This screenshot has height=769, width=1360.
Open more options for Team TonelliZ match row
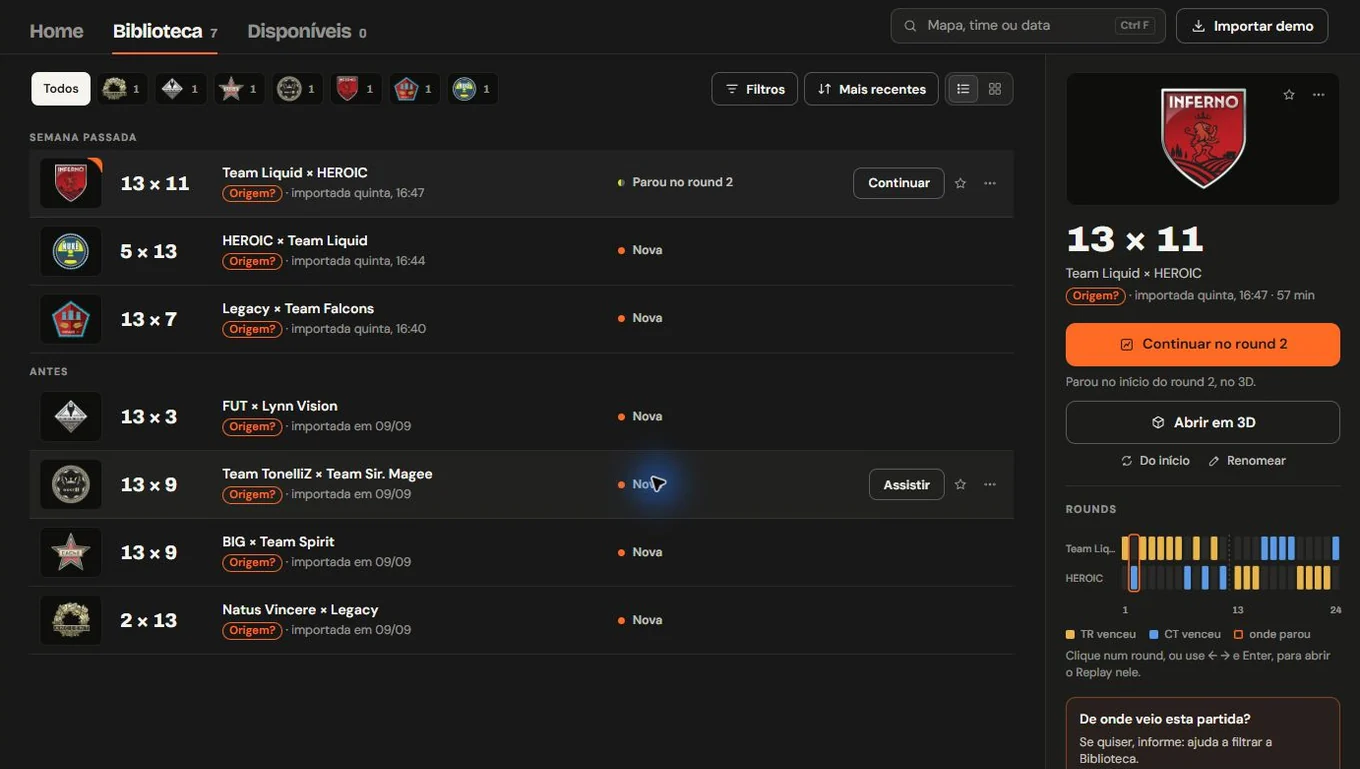click(990, 485)
